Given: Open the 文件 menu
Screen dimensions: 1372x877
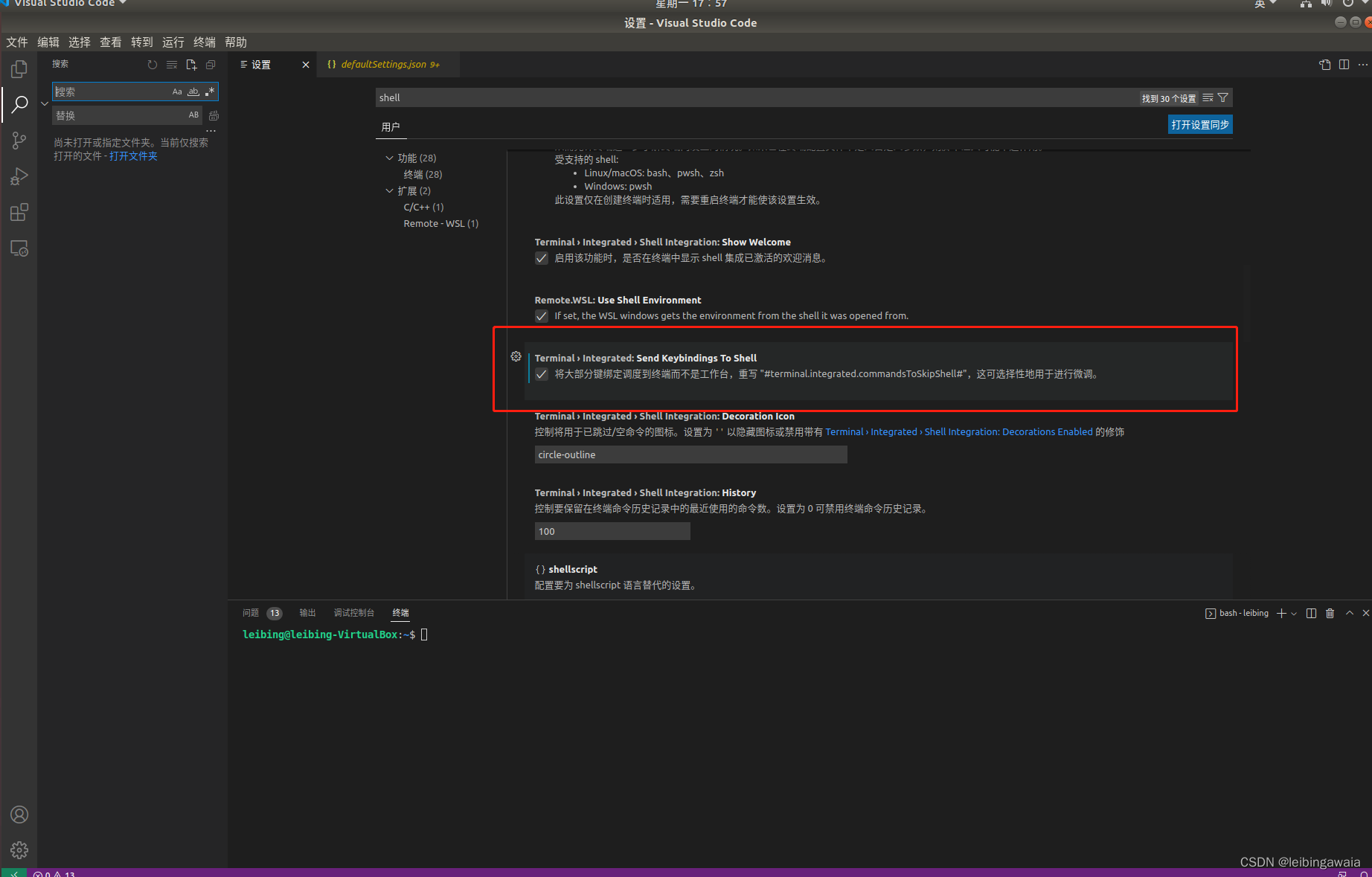Looking at the screenshot, I should tap(17, 42).
